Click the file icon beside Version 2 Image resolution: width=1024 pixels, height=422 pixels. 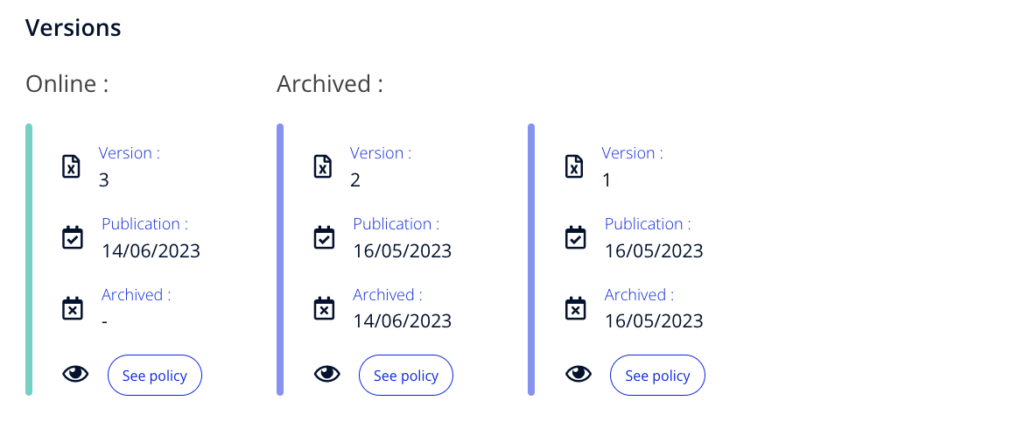click(x=323, y=167)
